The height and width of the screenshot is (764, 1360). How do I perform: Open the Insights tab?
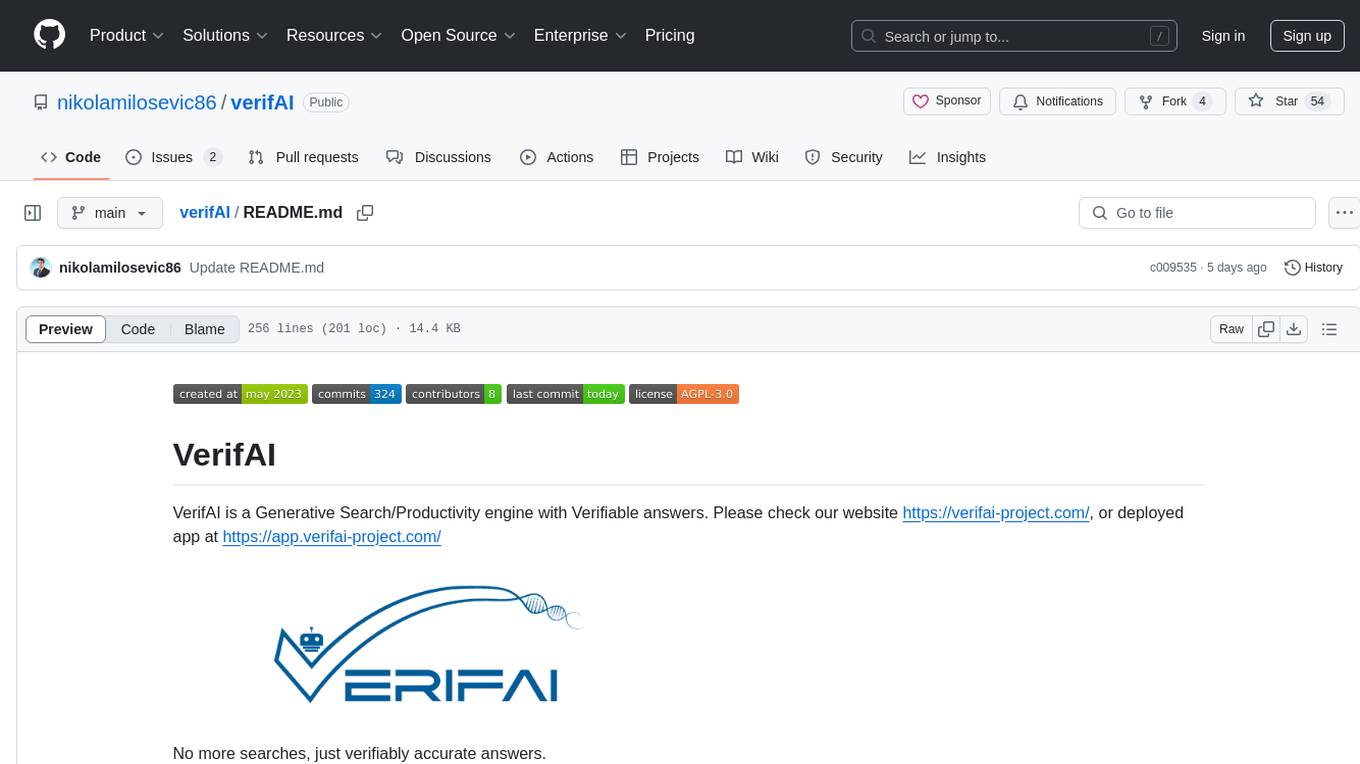pos(948,157)
